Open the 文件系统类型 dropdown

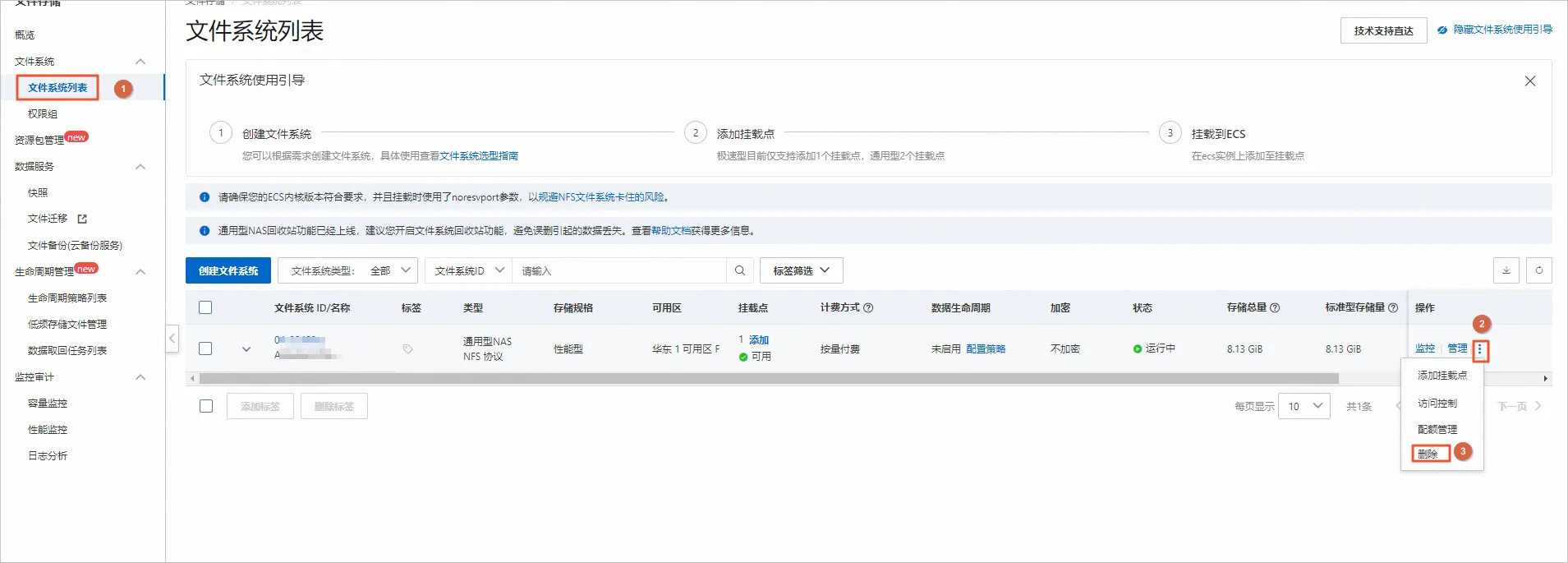[347, 270]
